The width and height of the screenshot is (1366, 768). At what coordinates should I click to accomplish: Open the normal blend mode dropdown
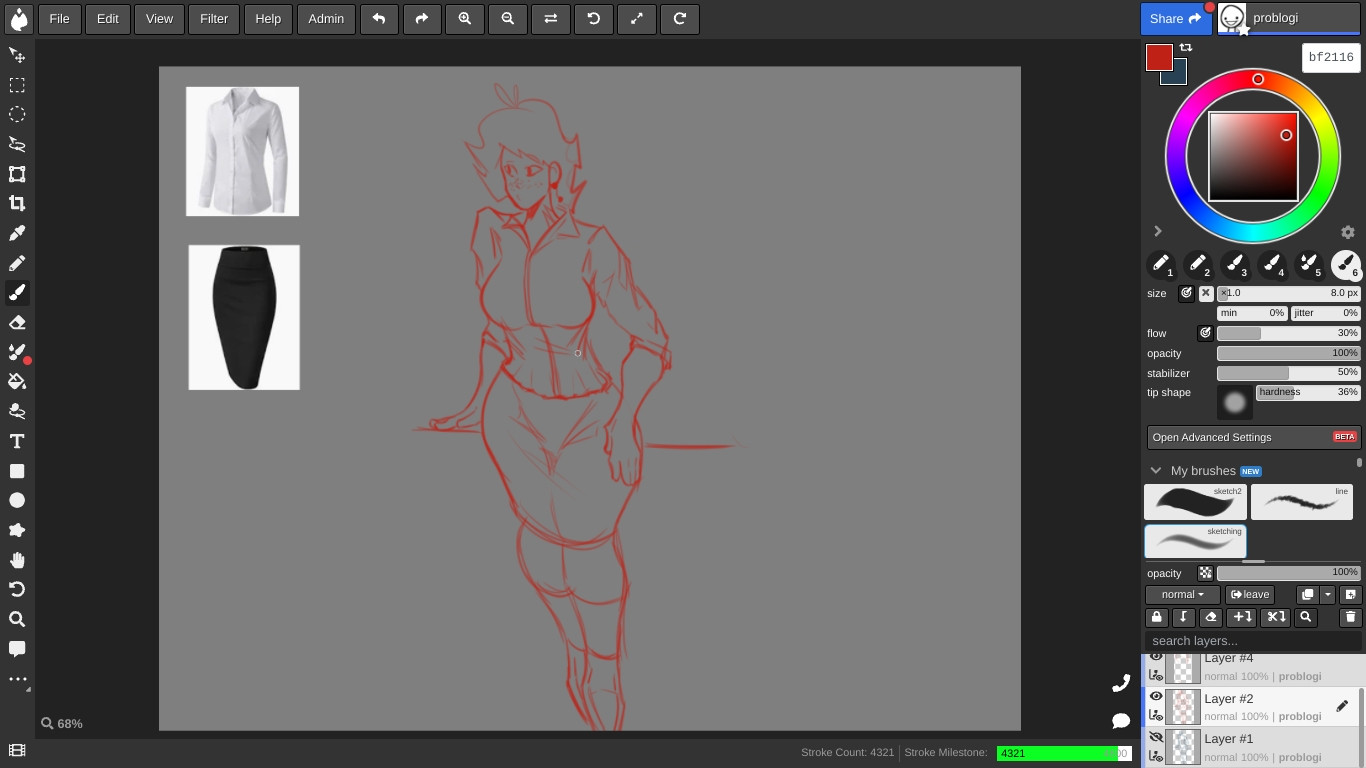[x=1182, y=594]
